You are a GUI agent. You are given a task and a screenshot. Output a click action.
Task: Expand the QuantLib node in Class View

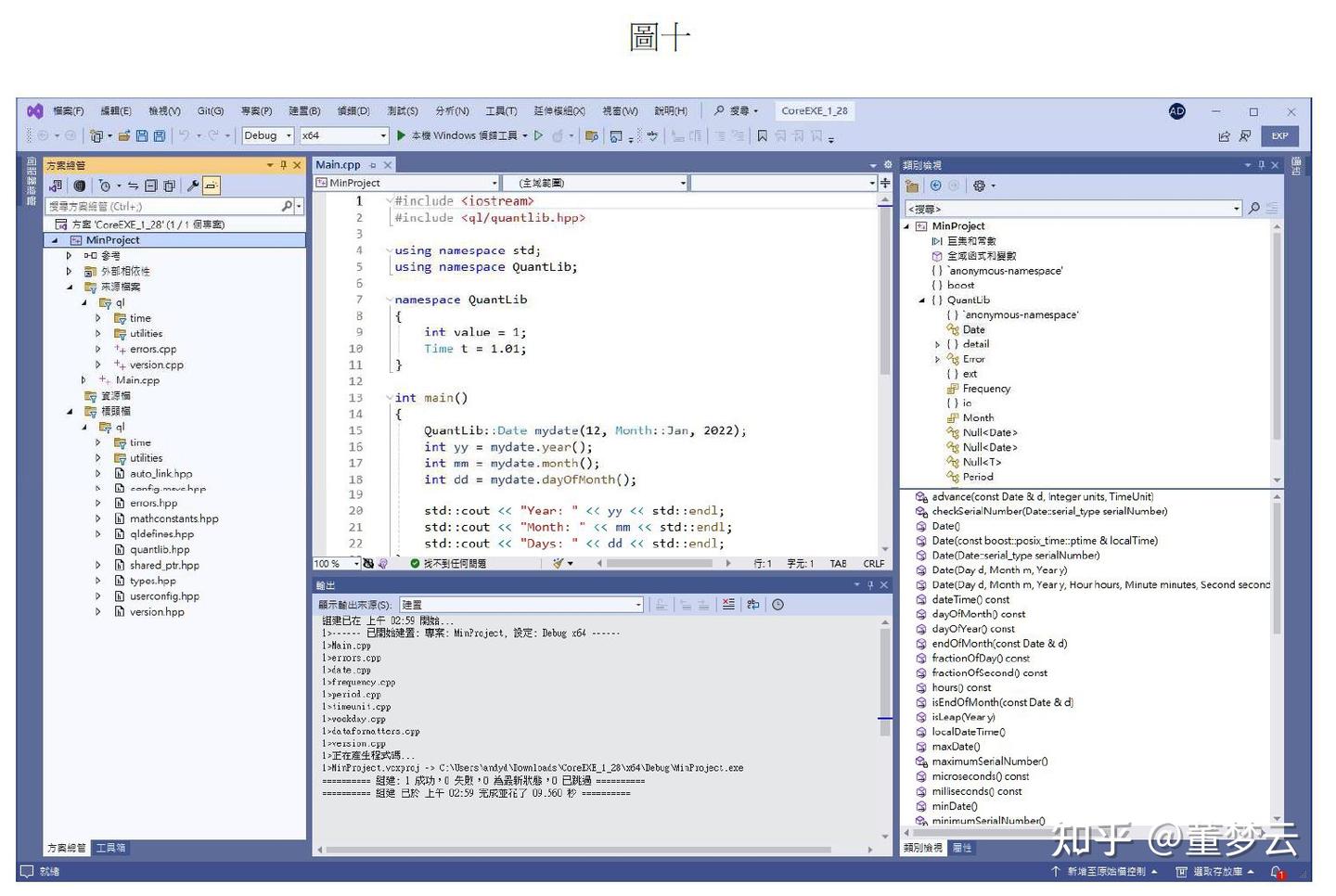tap(920, 300)
